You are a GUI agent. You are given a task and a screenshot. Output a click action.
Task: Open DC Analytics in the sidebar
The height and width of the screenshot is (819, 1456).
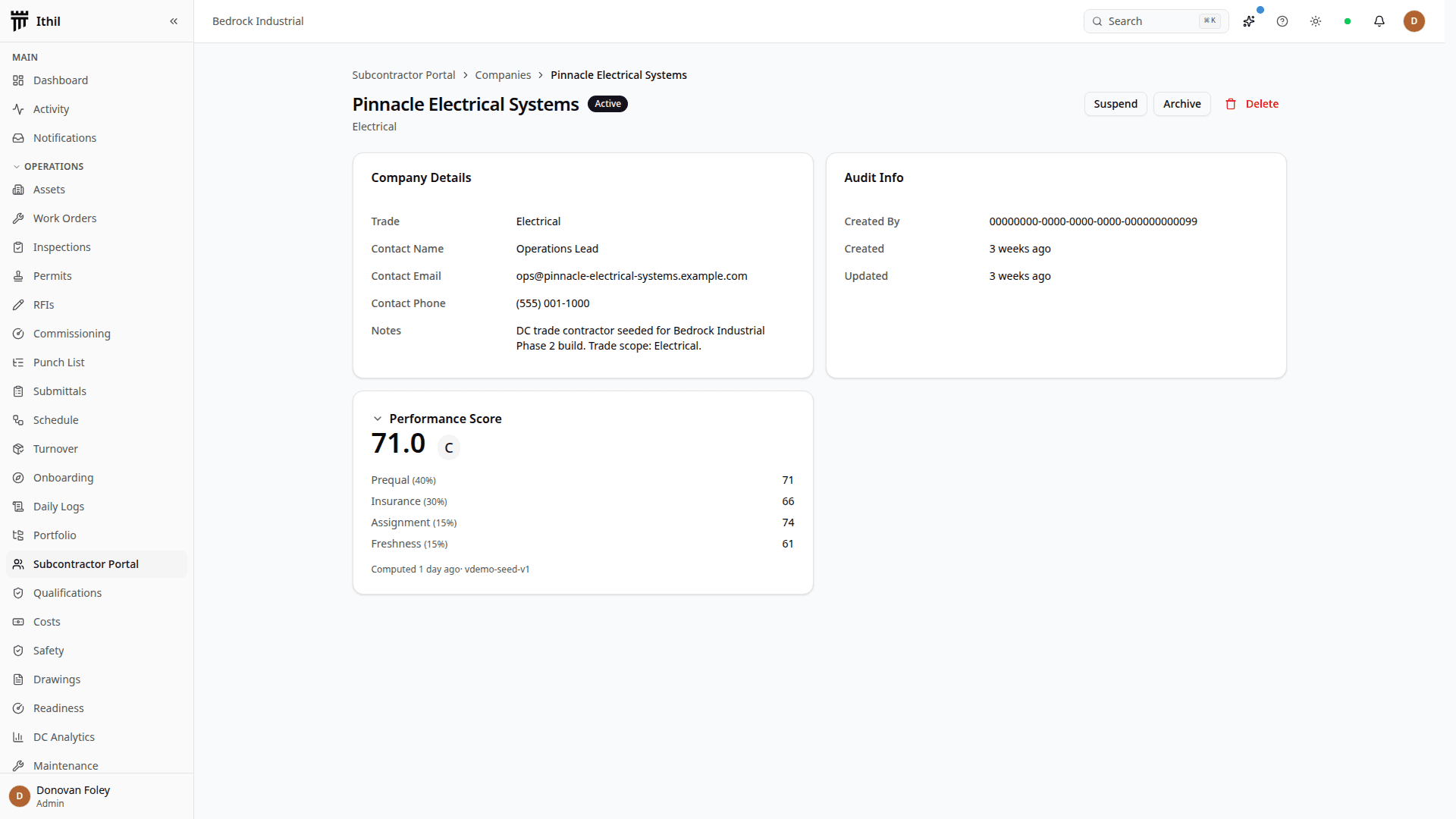(x=96, y=737)
